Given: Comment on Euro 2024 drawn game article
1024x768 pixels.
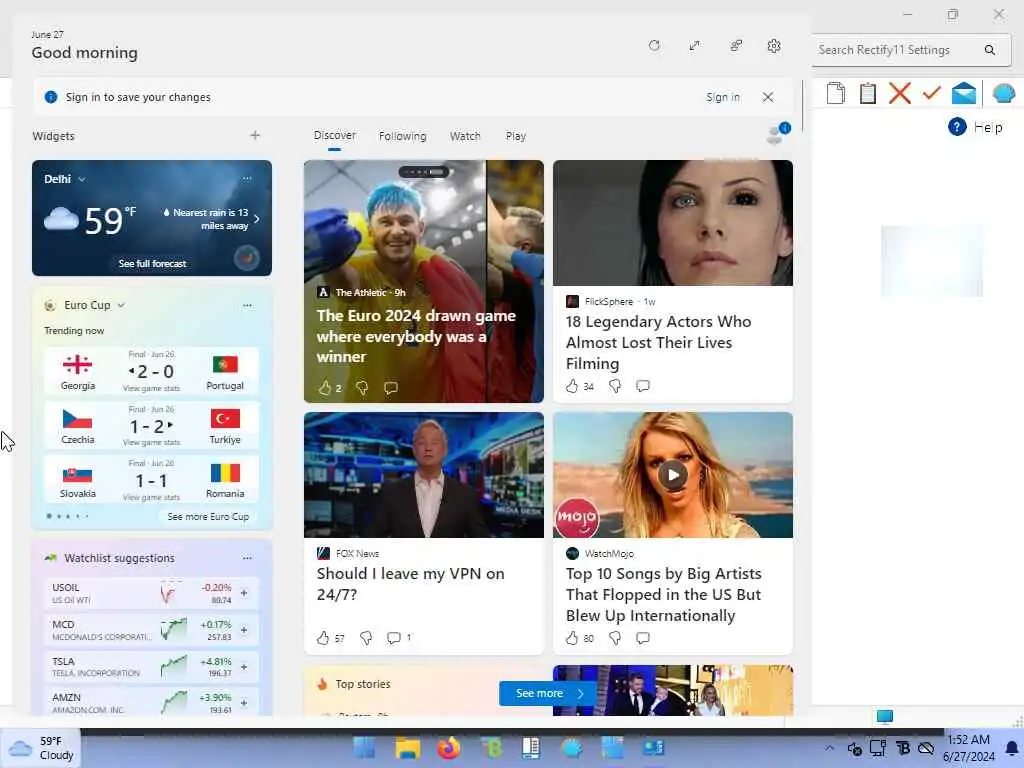Looking at the screenshot, I should coord(391,388).
